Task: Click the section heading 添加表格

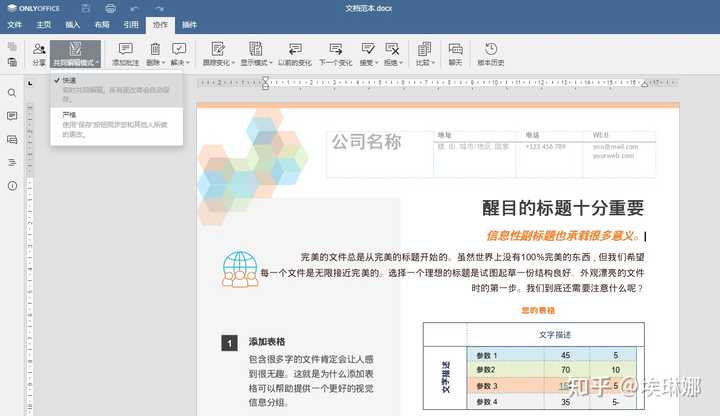Action: tap(267, 342)
